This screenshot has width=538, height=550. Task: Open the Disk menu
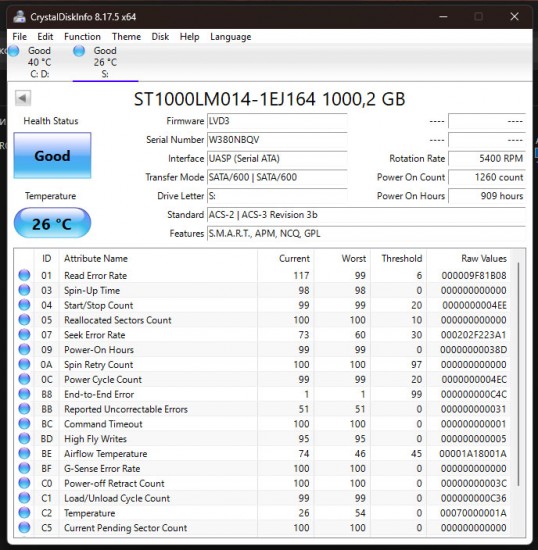[x=160, y=36]
